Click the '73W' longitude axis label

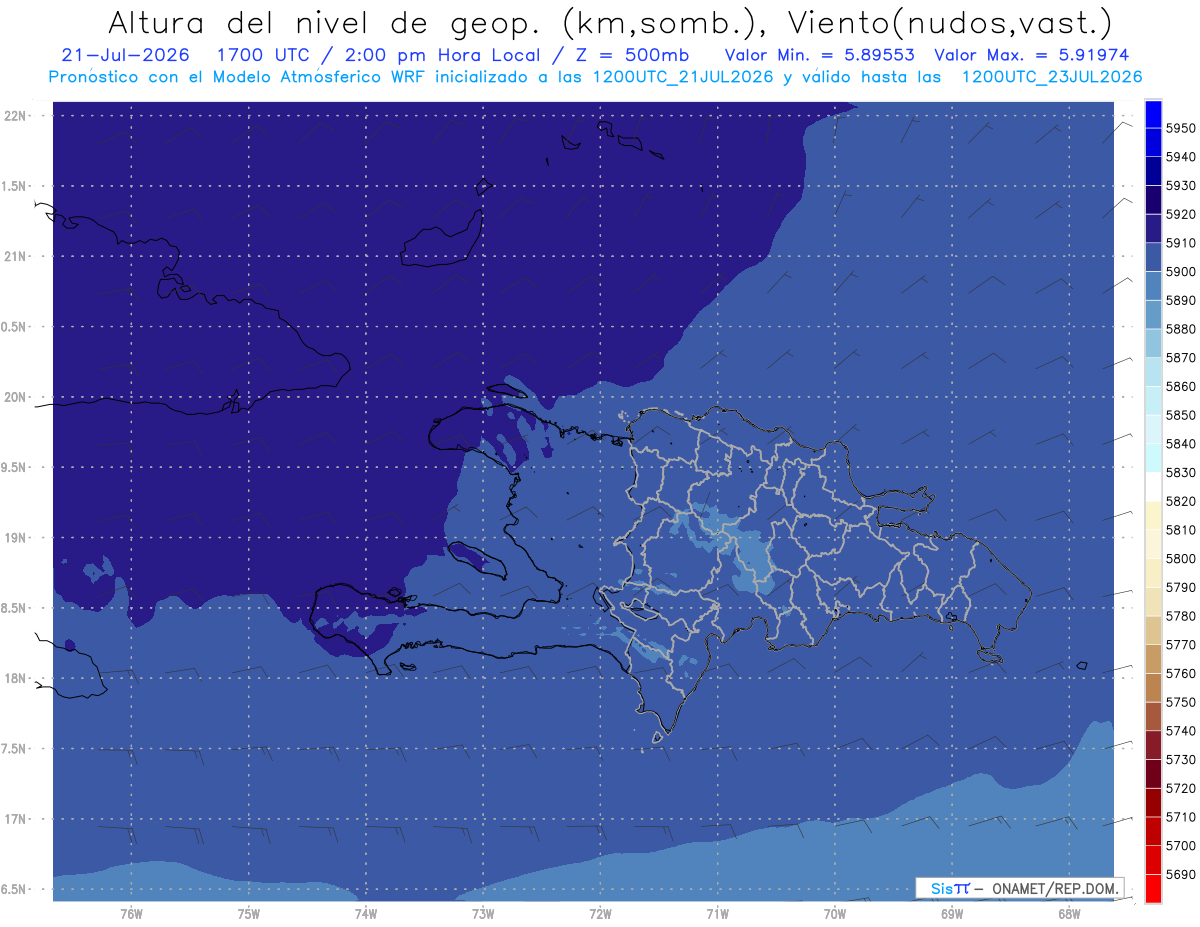(483, 913)
